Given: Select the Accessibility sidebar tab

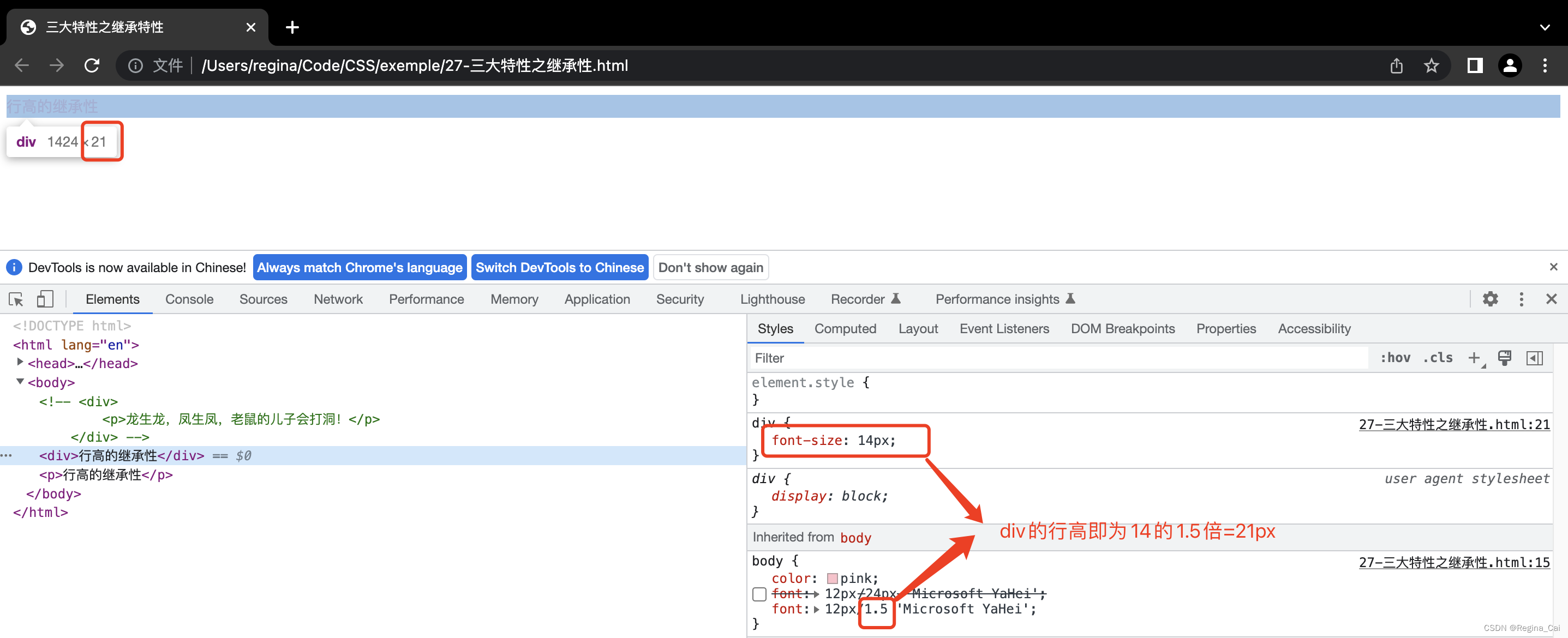Looking at the screenshot, I should (1314, 328).
